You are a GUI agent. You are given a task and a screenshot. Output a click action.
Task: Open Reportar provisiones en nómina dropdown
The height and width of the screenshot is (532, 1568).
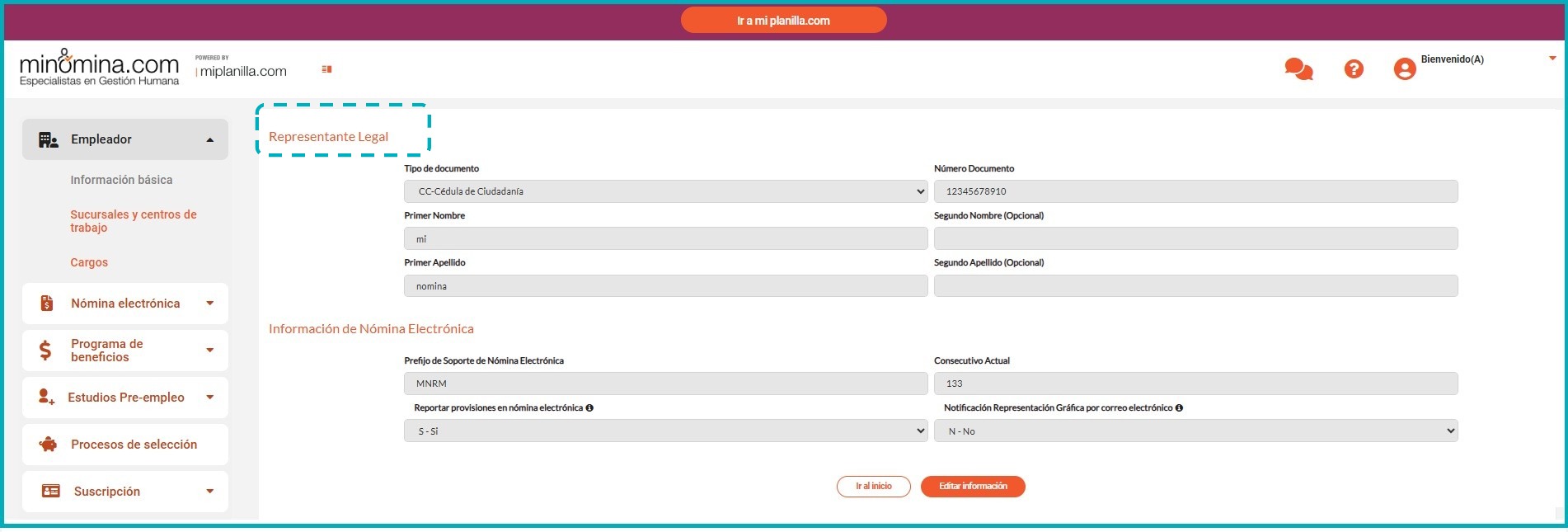(665, 431)
